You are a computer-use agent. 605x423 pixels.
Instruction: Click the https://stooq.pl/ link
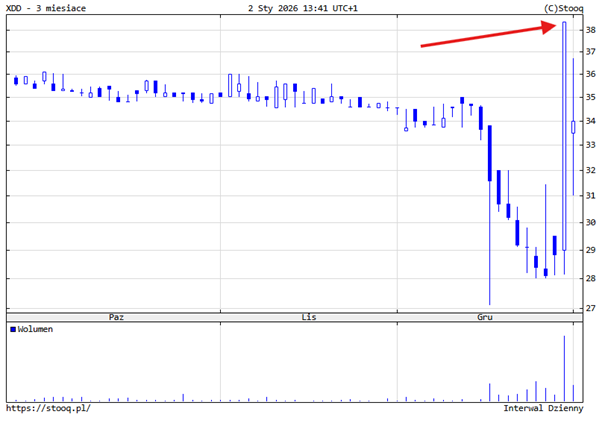point(48,408)
